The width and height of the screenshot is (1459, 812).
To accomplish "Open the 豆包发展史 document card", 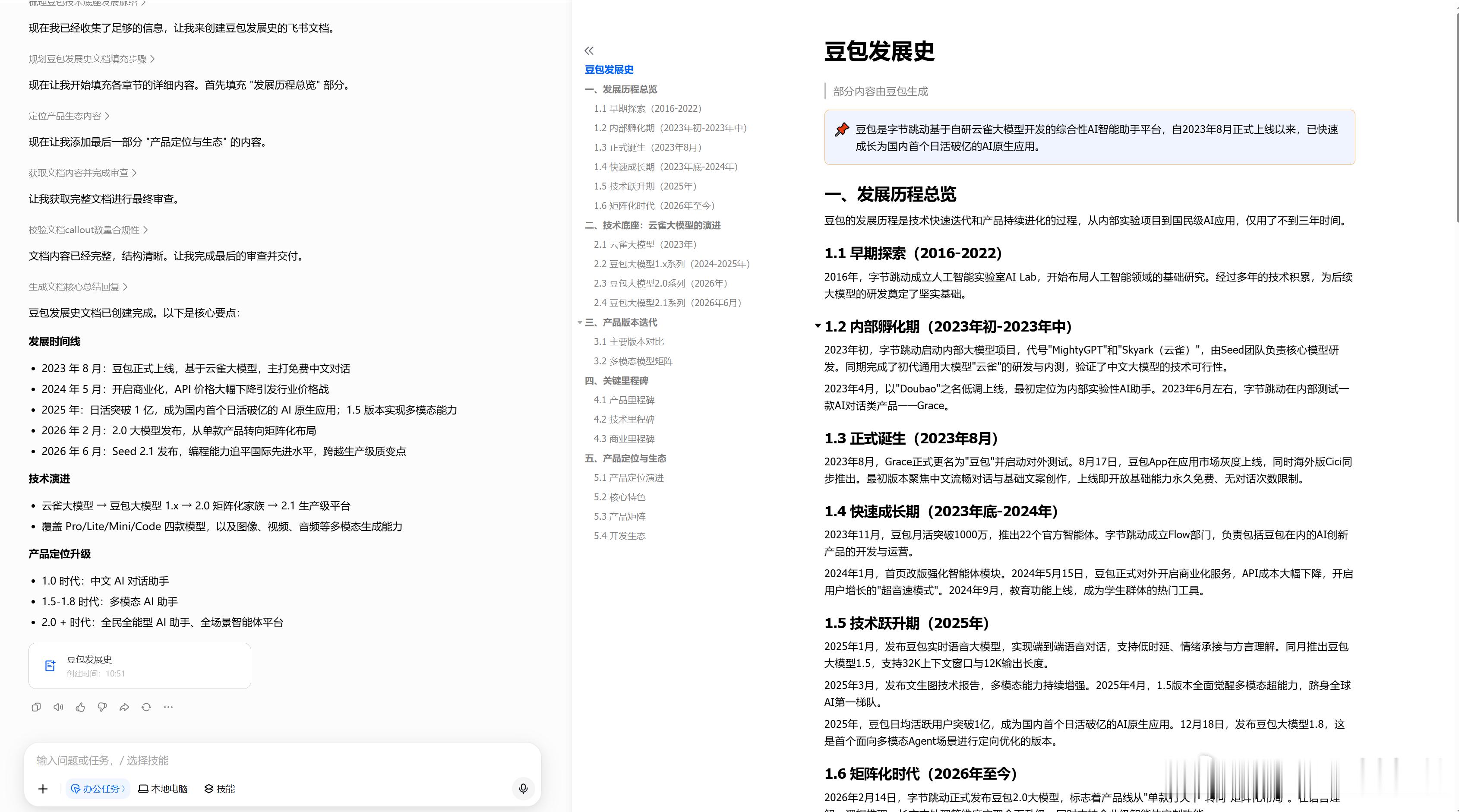I will (x=140, y=665).
